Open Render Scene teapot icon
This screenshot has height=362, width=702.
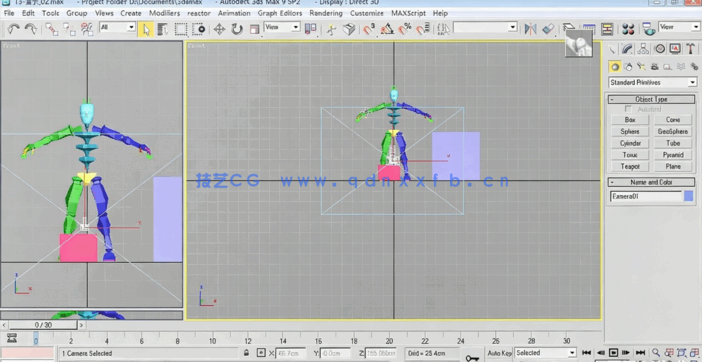pos(648,29)
